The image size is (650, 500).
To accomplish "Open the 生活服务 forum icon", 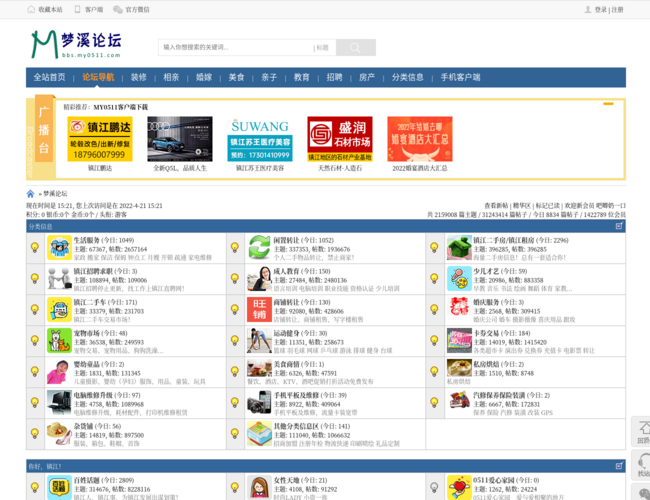I will 59,248.
